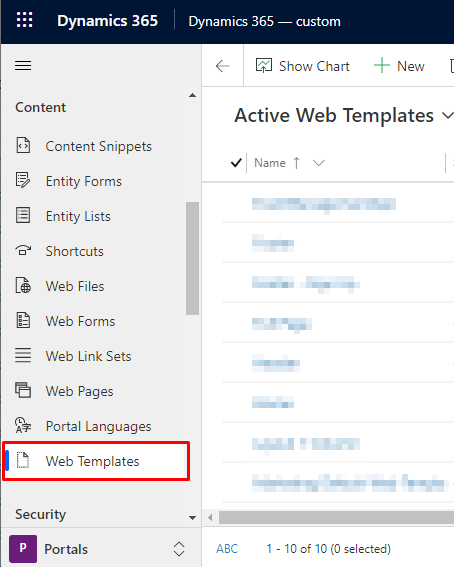
Task: Click the green plus New icon
Action: coord(381,66)
